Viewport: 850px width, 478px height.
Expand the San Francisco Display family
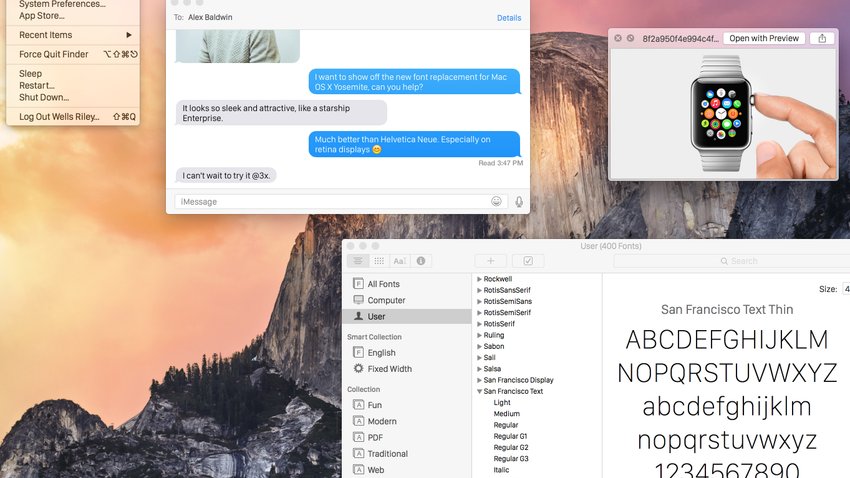479,380
